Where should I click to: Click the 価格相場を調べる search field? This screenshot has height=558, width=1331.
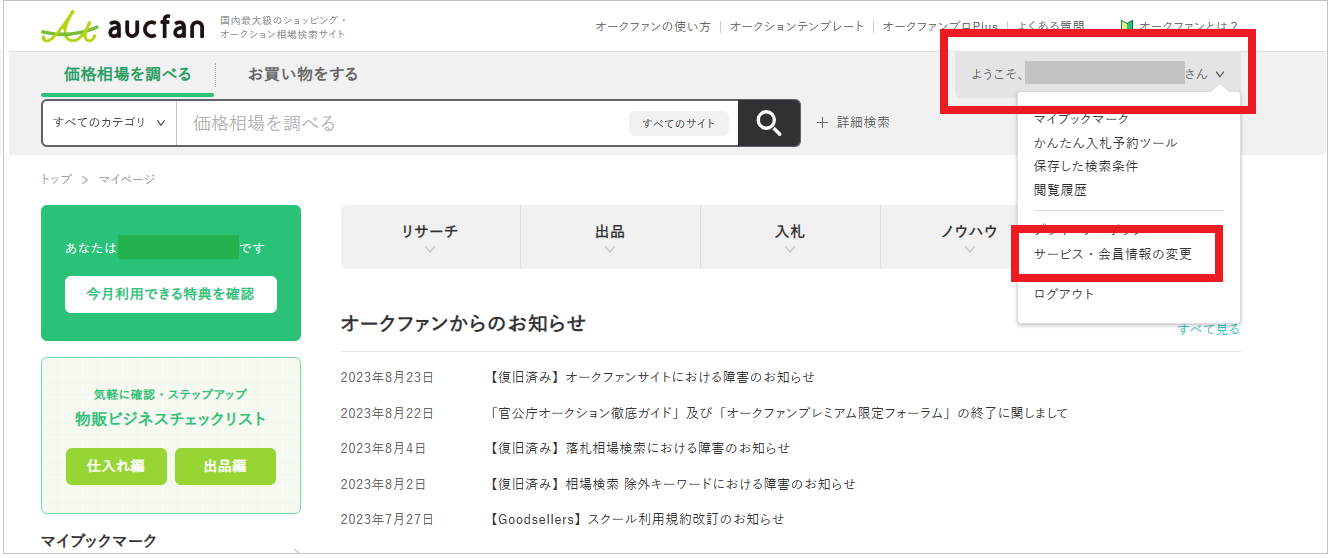click(x=401, y=123)
